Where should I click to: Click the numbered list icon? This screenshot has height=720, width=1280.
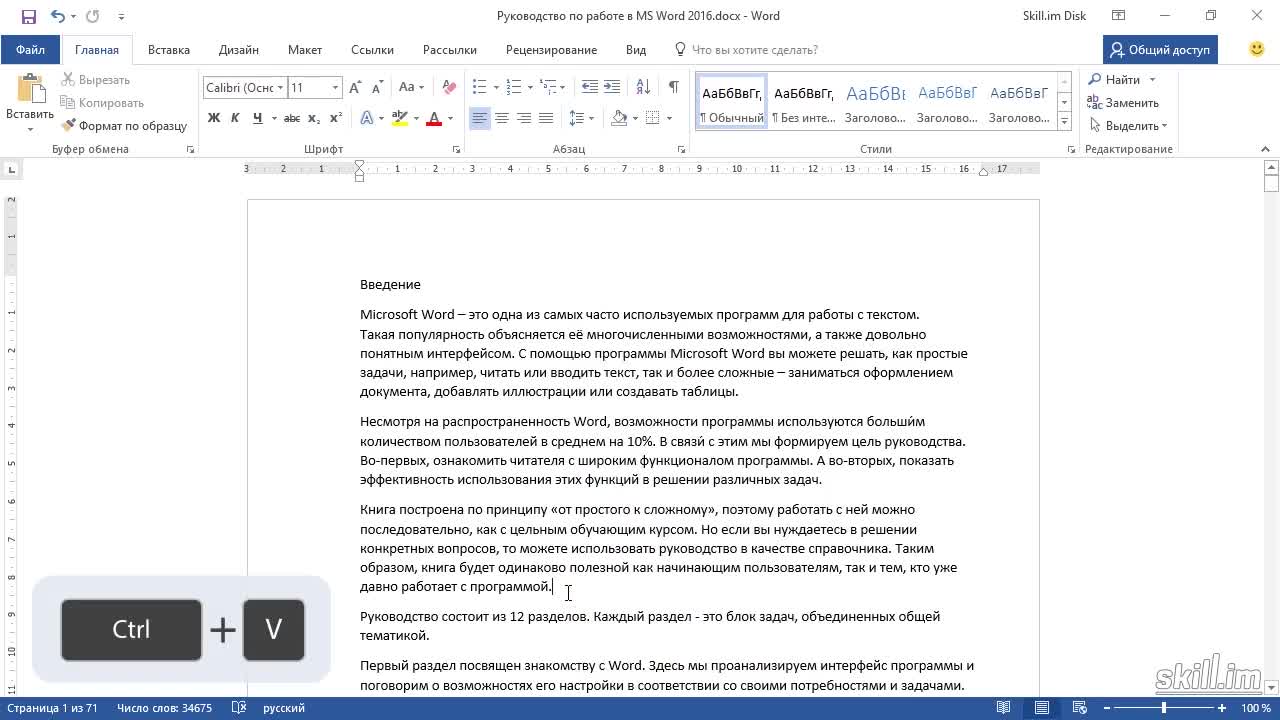[513, 88]
